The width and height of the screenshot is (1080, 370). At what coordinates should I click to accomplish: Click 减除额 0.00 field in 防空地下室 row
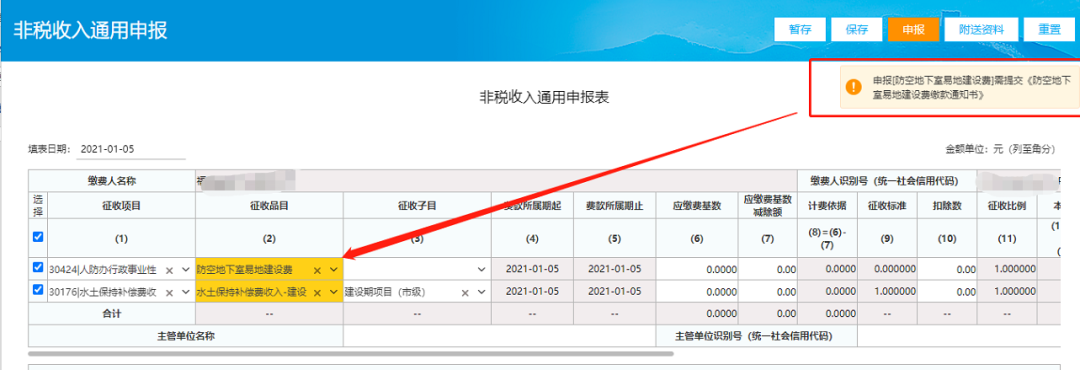pos(768,269)
